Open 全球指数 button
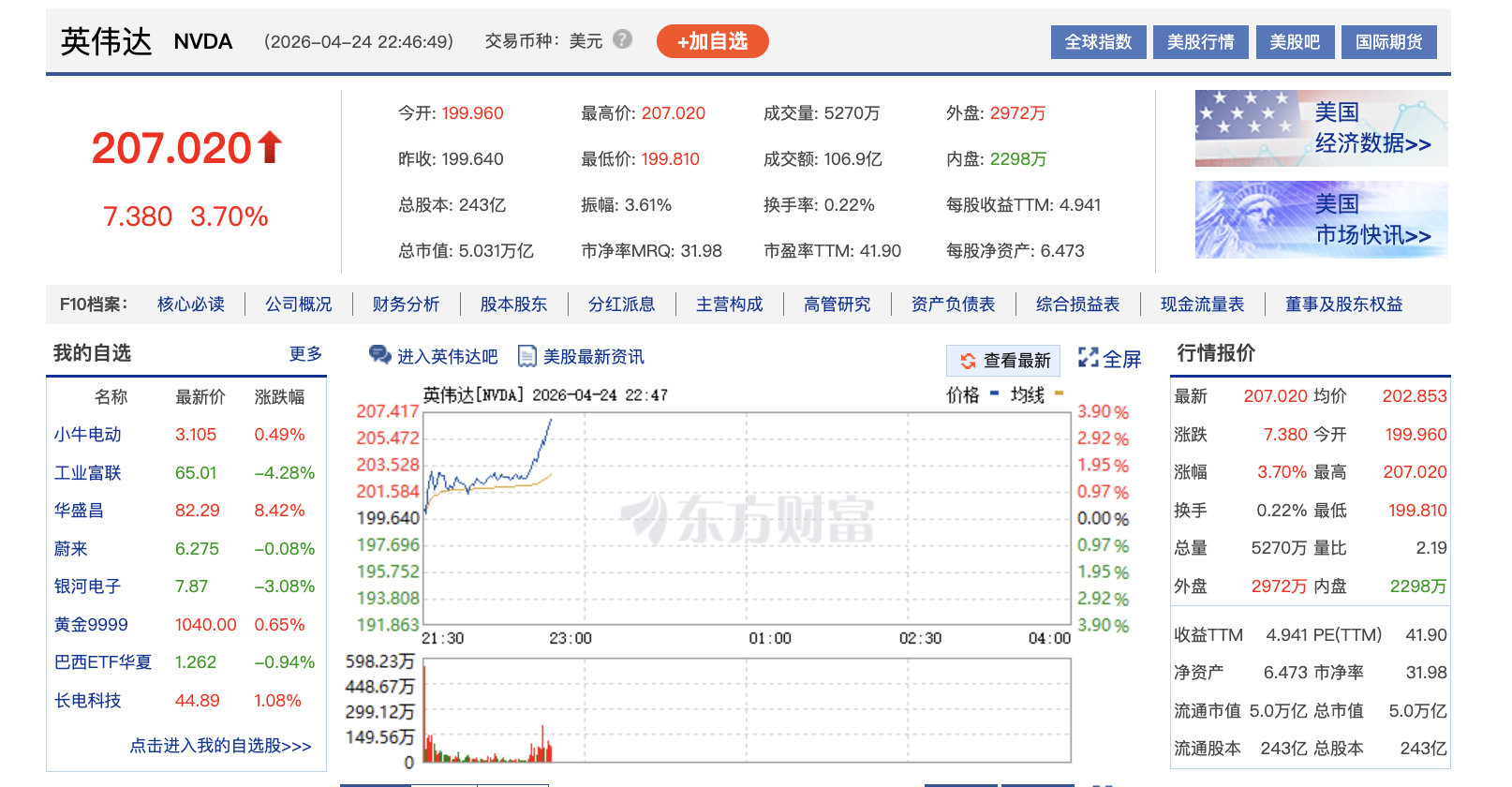Screen dimensions: 1512x787 (x=1098, y=42)
